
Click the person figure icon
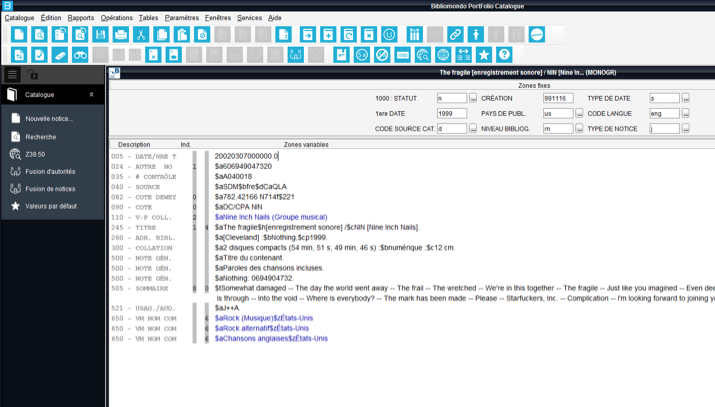coord(476,34)
